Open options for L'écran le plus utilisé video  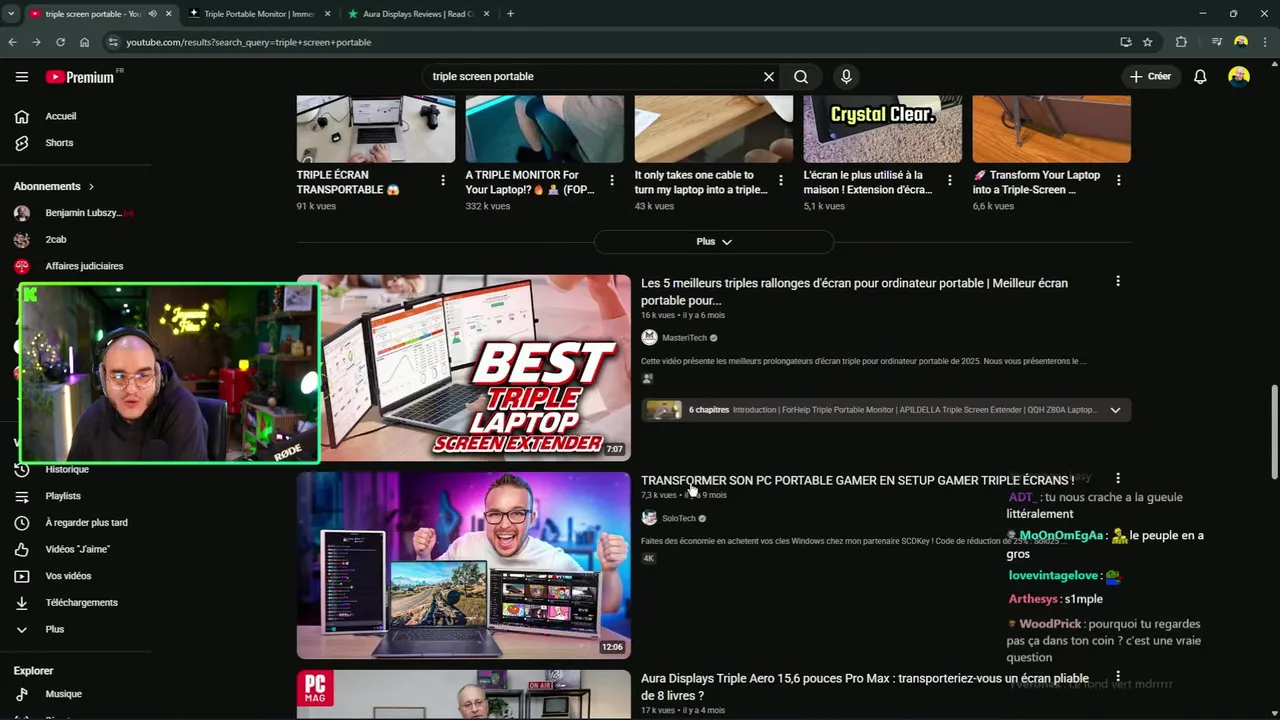tap(950, 181)
